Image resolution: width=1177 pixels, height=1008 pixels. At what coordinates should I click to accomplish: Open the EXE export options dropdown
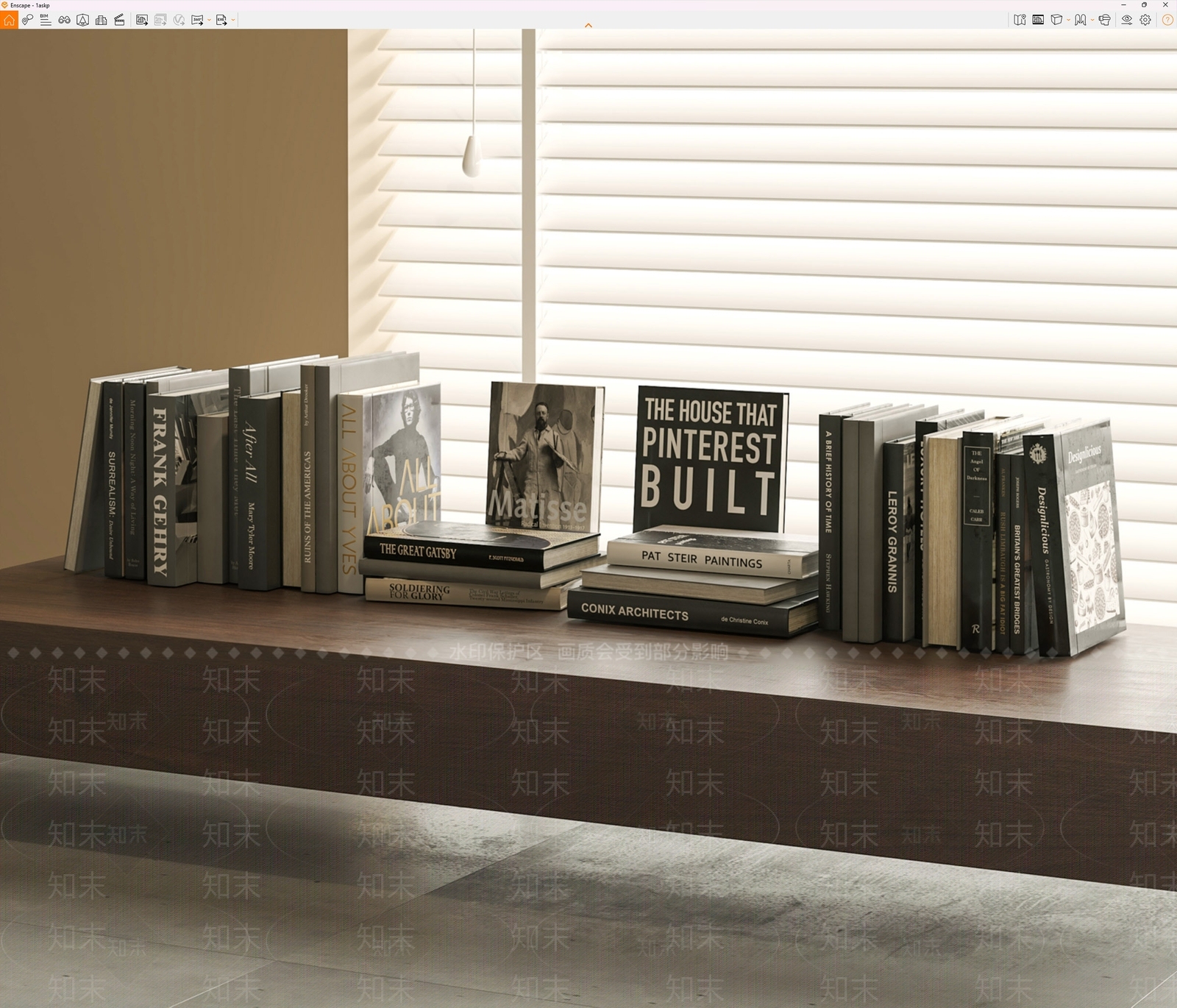(233, 20)
